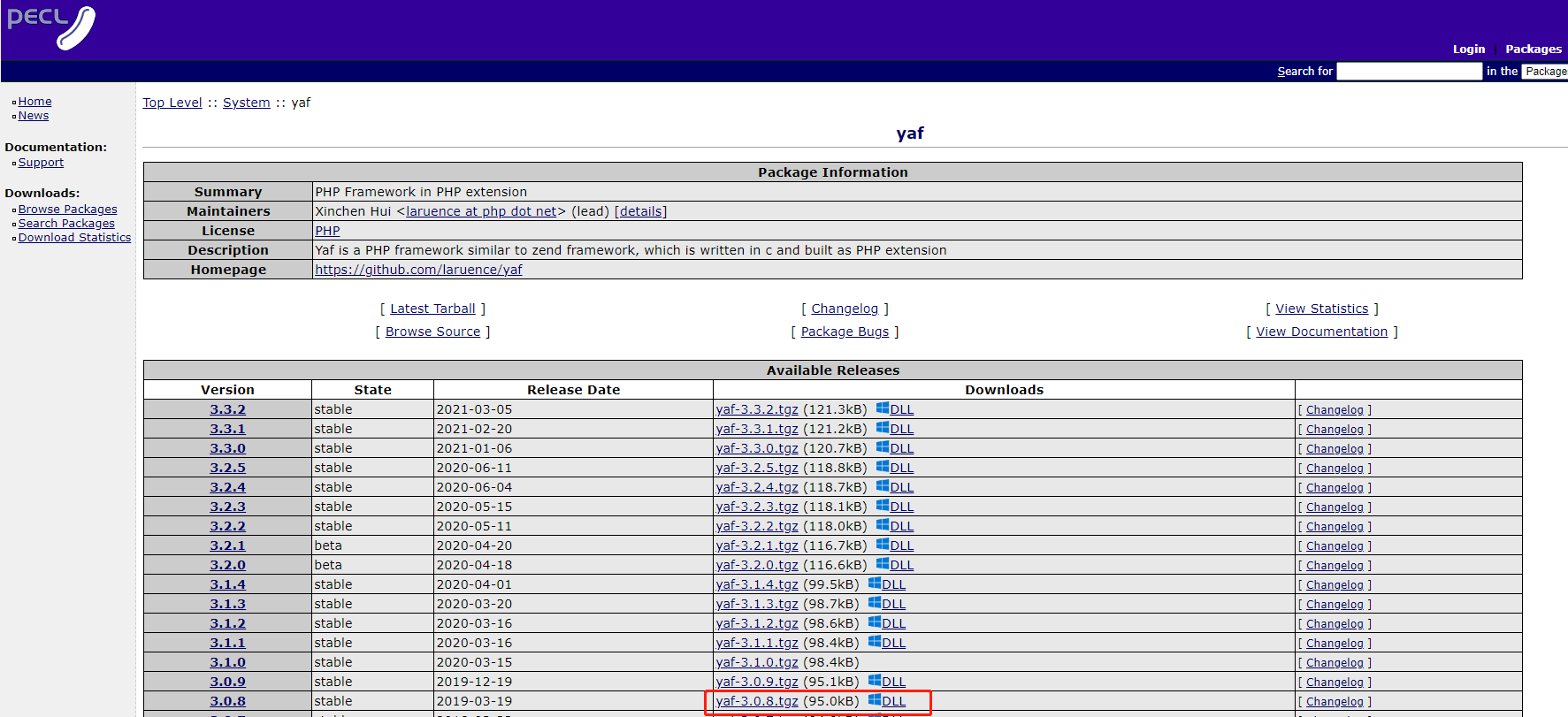Open the PHP license link
This screenshot has height=717, width=1568.
[327, 231]
